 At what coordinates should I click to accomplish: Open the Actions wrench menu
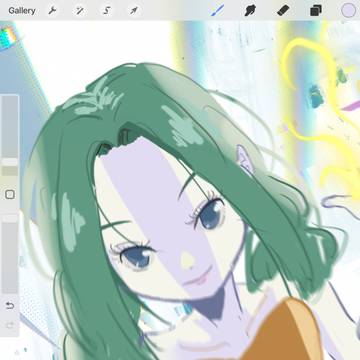tap(52, 11)
